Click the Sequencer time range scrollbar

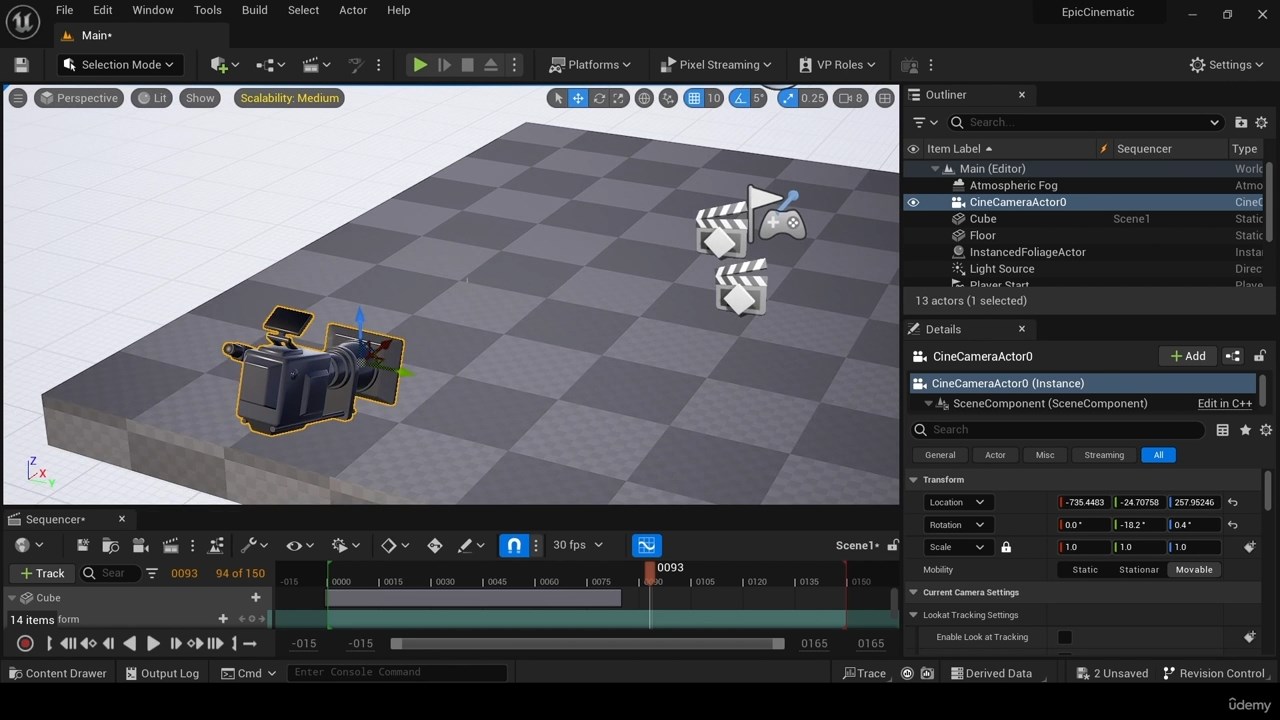tap(587, 644)
